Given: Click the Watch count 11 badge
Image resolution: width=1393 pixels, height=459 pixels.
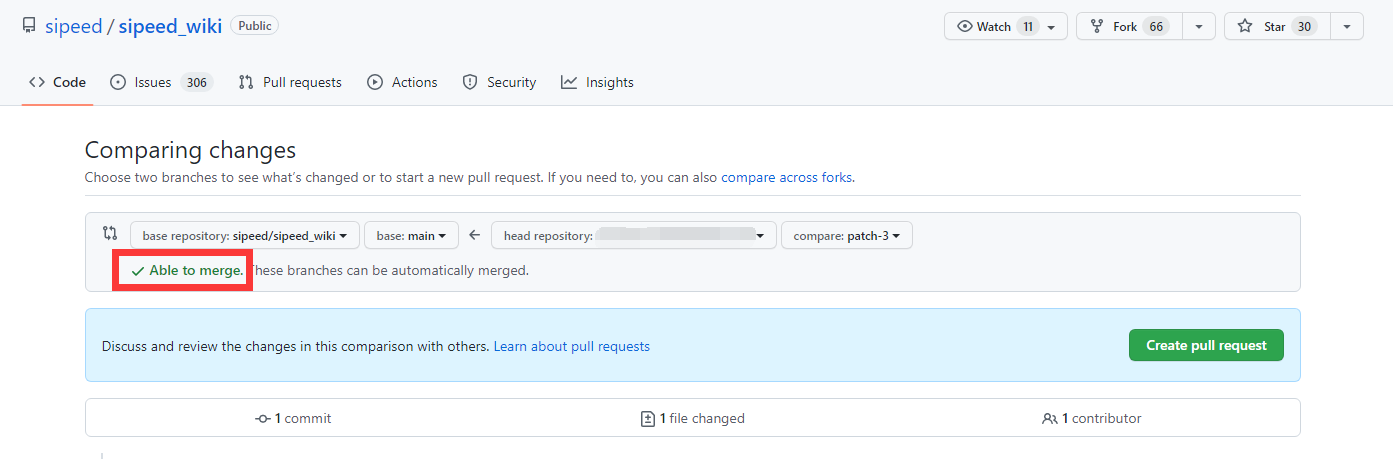Looking at the screenshot, I should pyautogui.click(x=1028, y=27).
